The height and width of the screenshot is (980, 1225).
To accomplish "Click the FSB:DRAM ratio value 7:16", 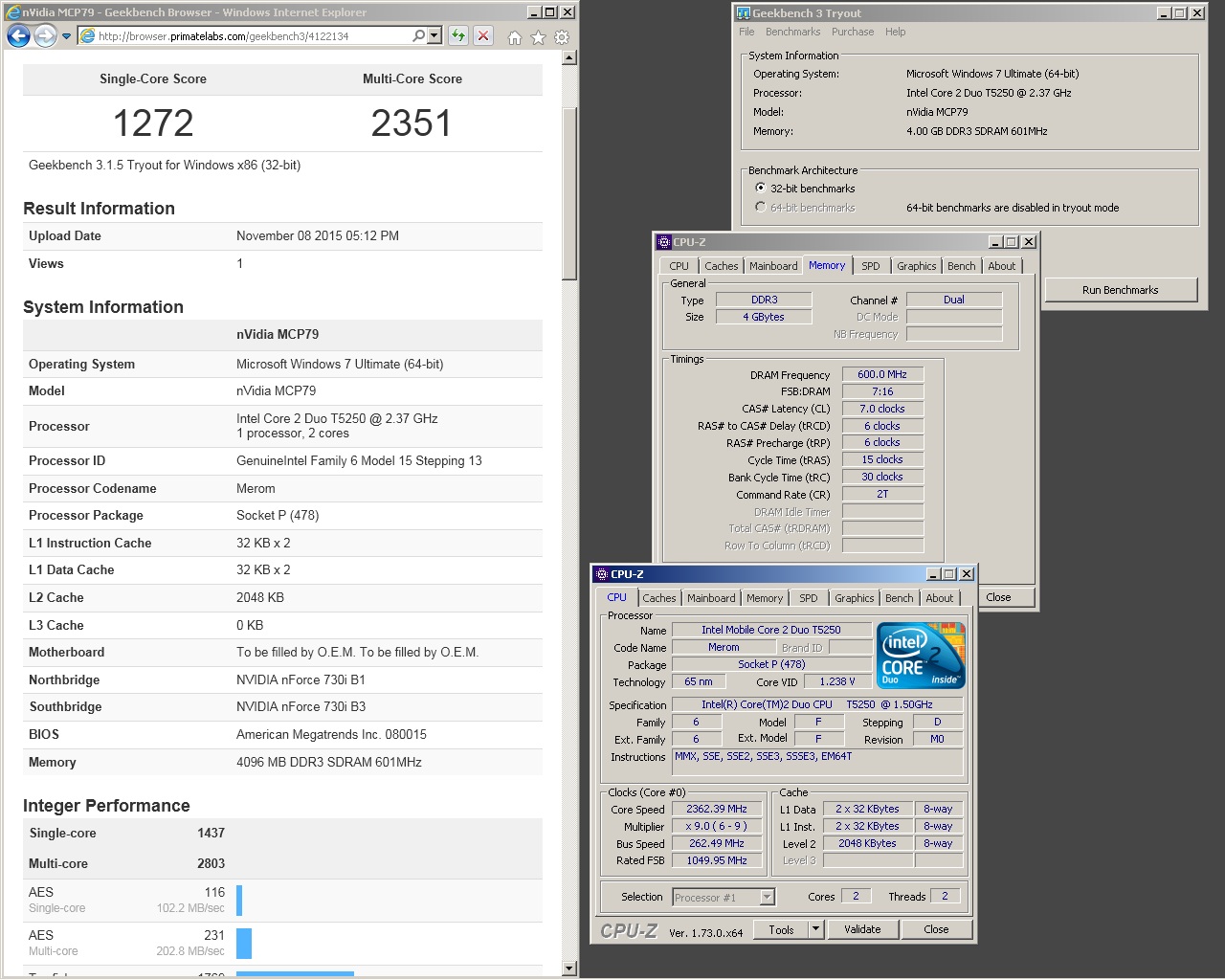I will [x=882, y=391].
